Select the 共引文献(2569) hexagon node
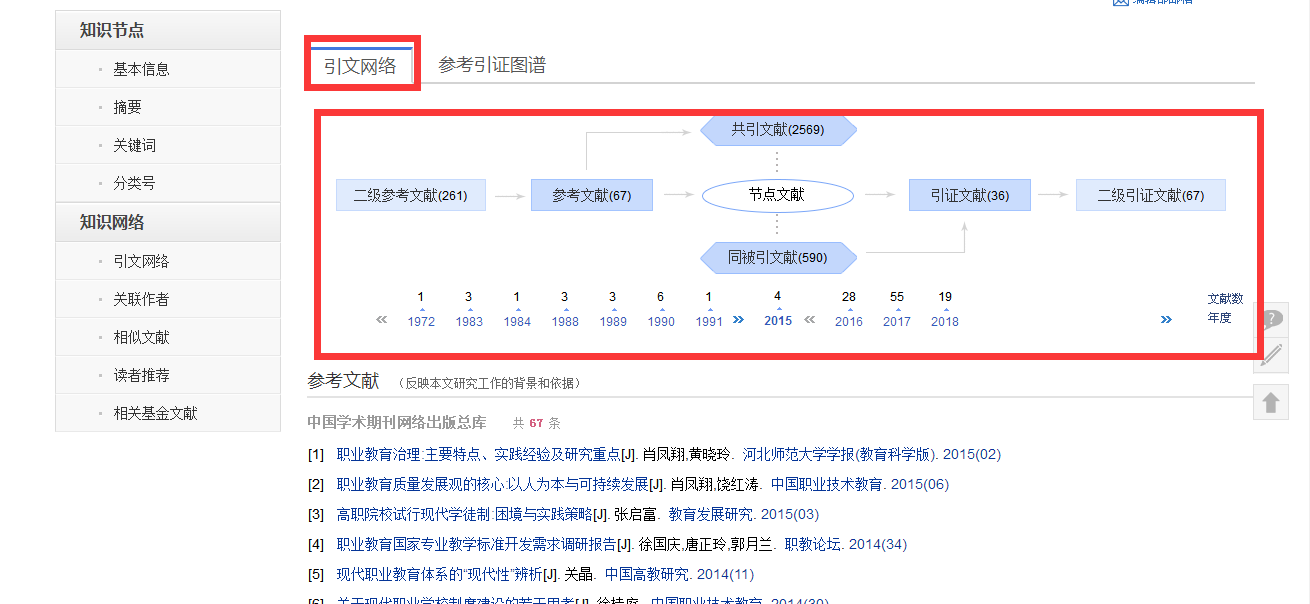This screenshot has width=1310, height=604. click(x=777, y=129)
